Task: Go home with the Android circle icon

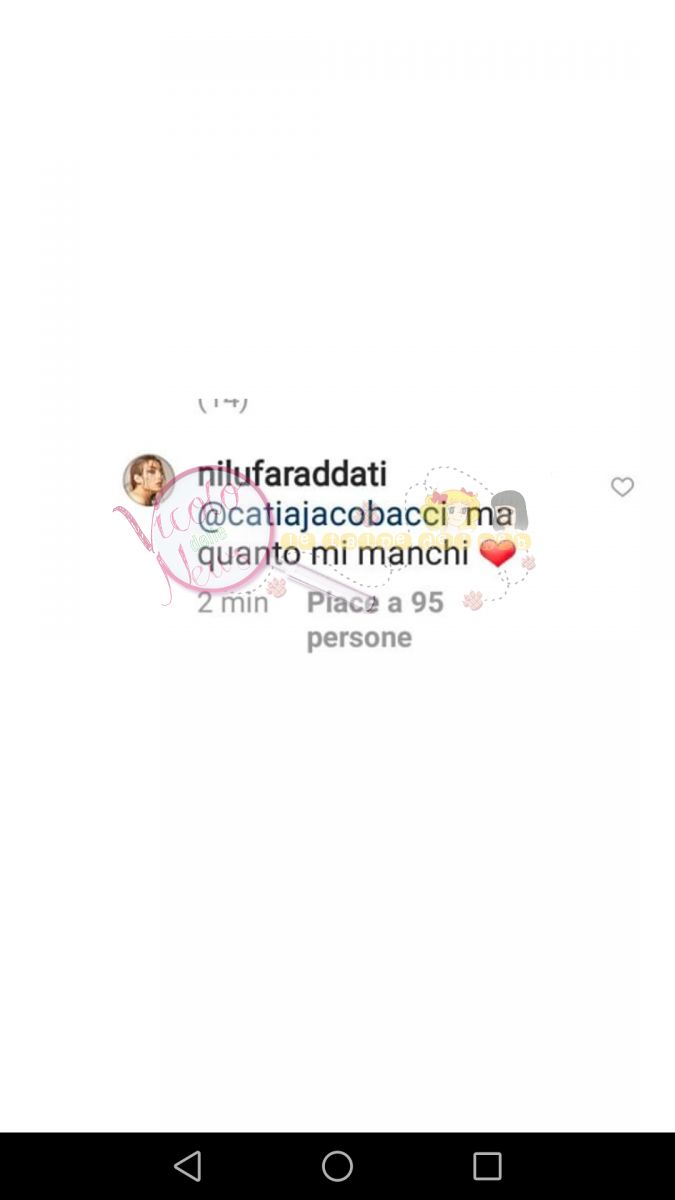Action: pyautogui.click(x=337, y=1166)
